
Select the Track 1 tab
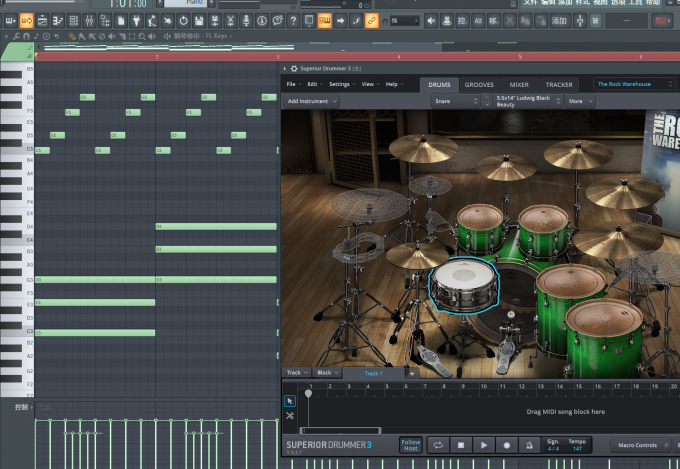point(373,373)
